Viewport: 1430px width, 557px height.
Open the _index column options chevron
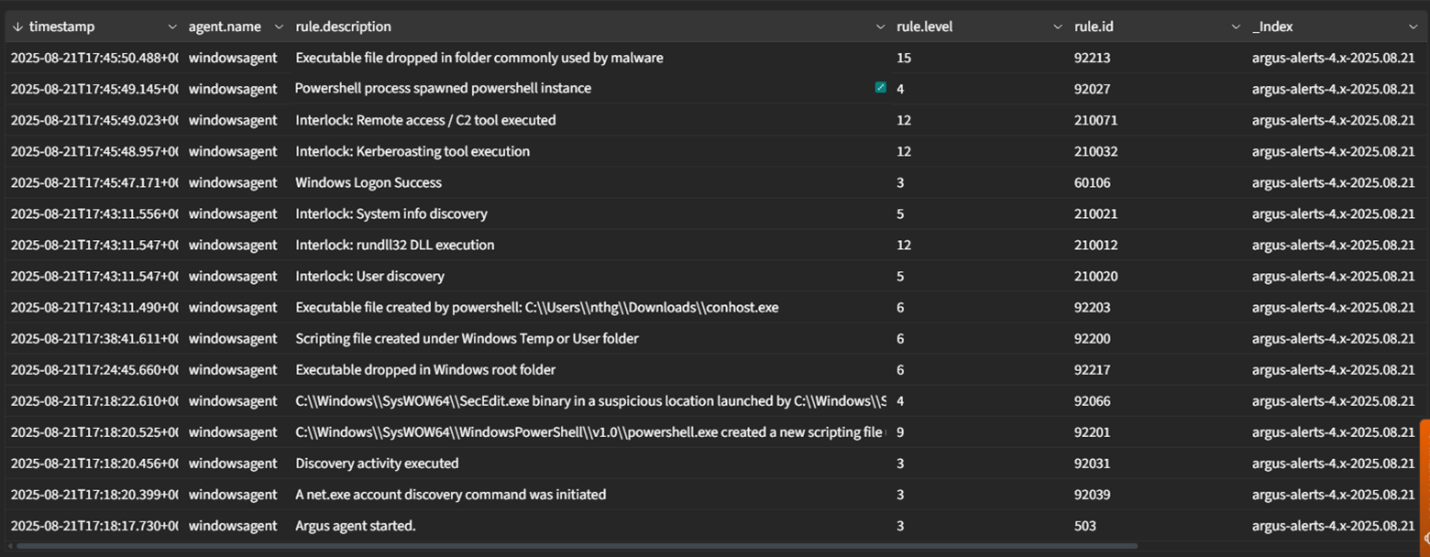tap(1413, 27)
